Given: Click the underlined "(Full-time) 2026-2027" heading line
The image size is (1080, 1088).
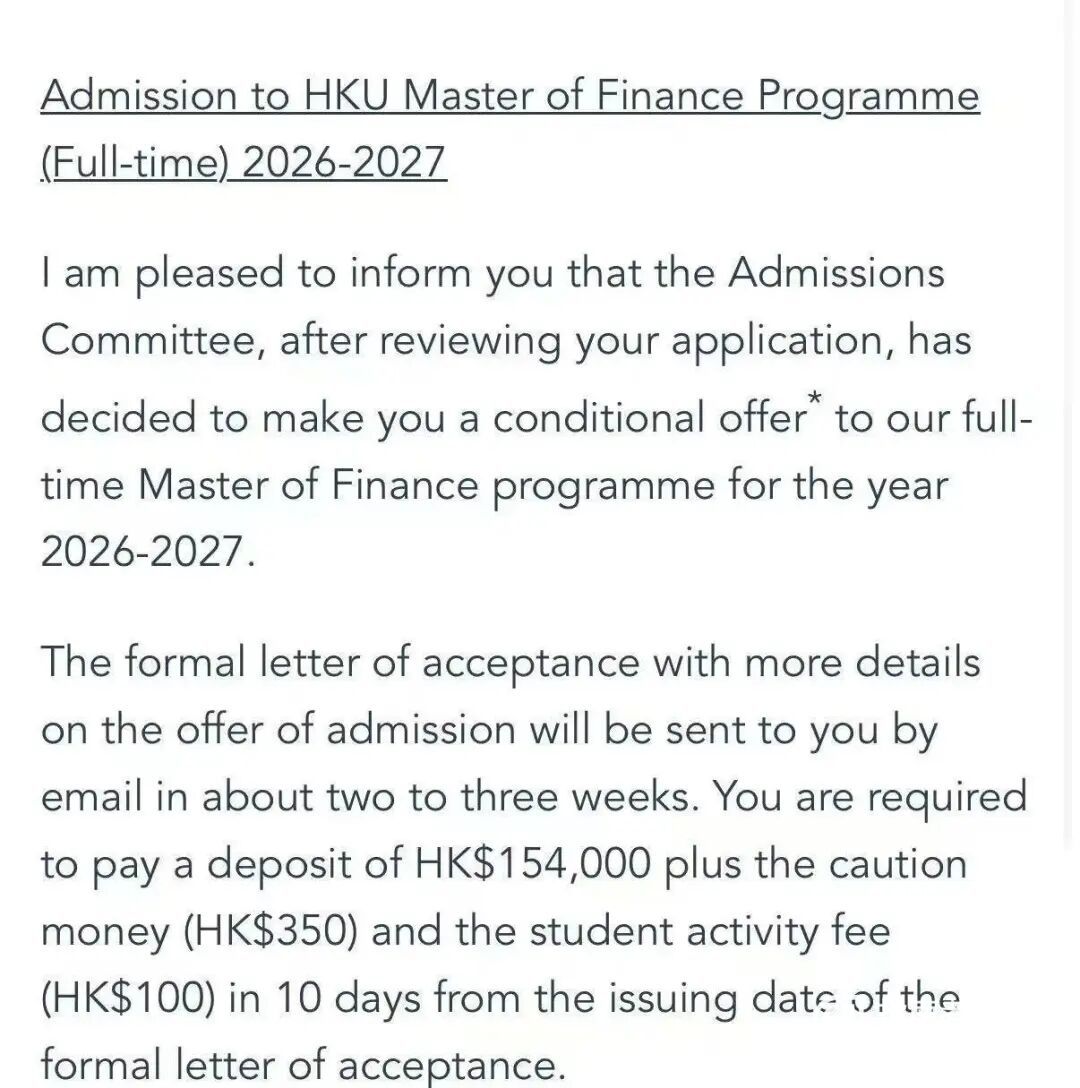Looking at the screenshot, I should pos(243,160).
